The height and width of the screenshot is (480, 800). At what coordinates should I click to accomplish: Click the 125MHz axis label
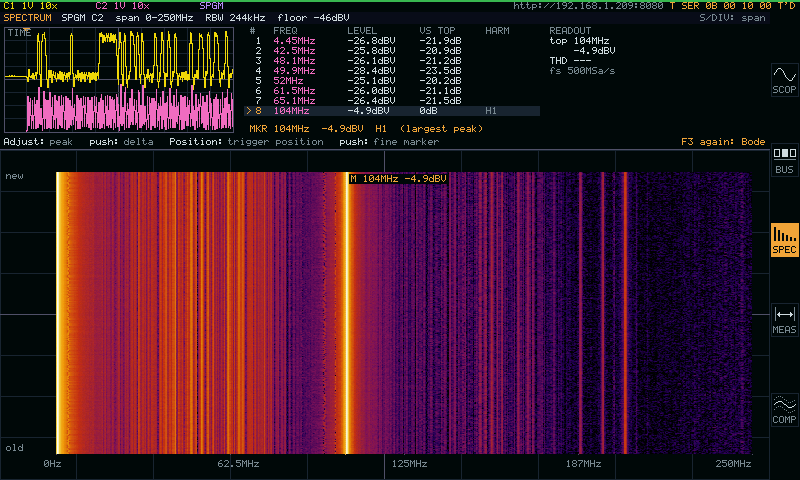coord(409,464)
